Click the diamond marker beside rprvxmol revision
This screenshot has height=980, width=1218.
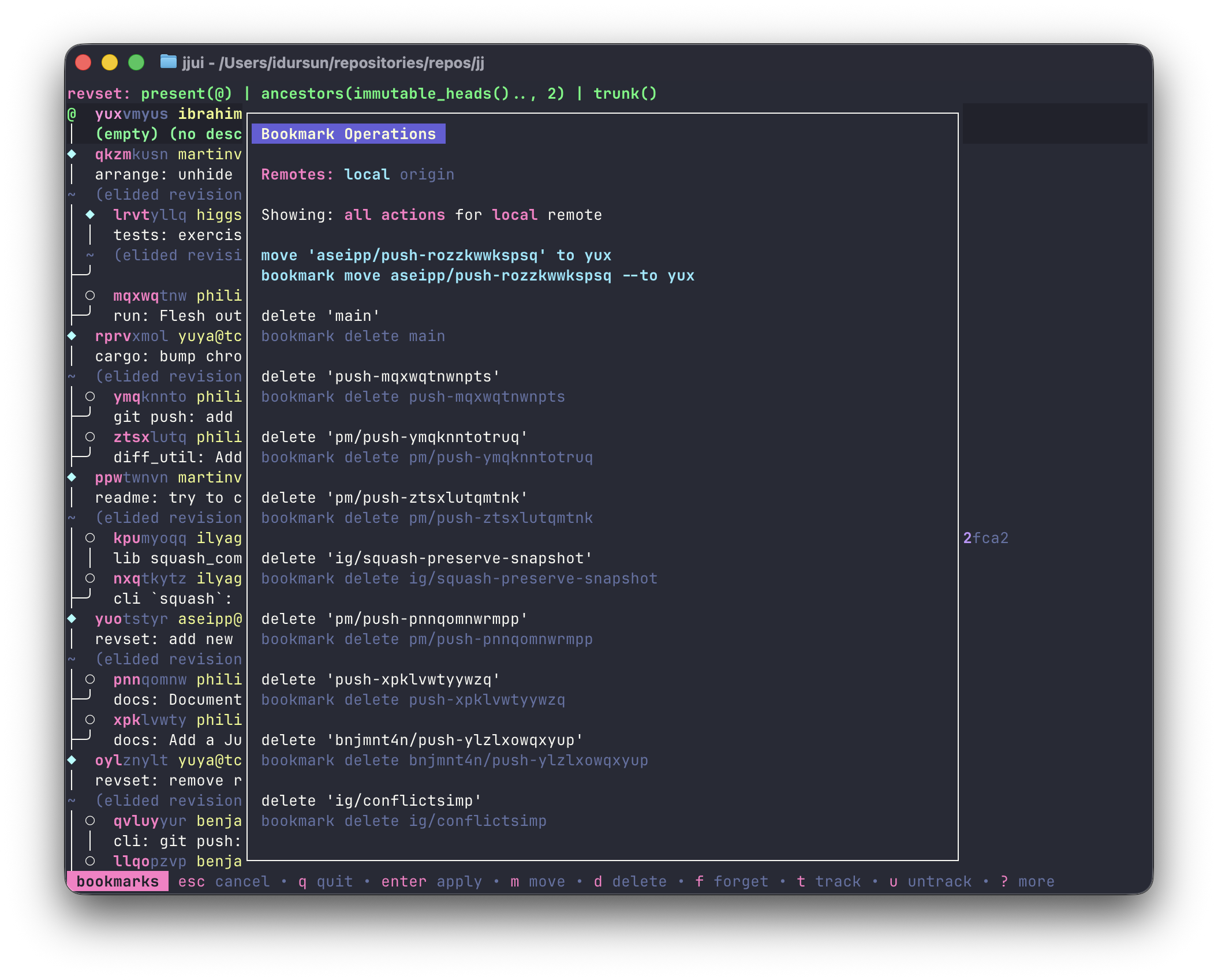tap(72, 336)
